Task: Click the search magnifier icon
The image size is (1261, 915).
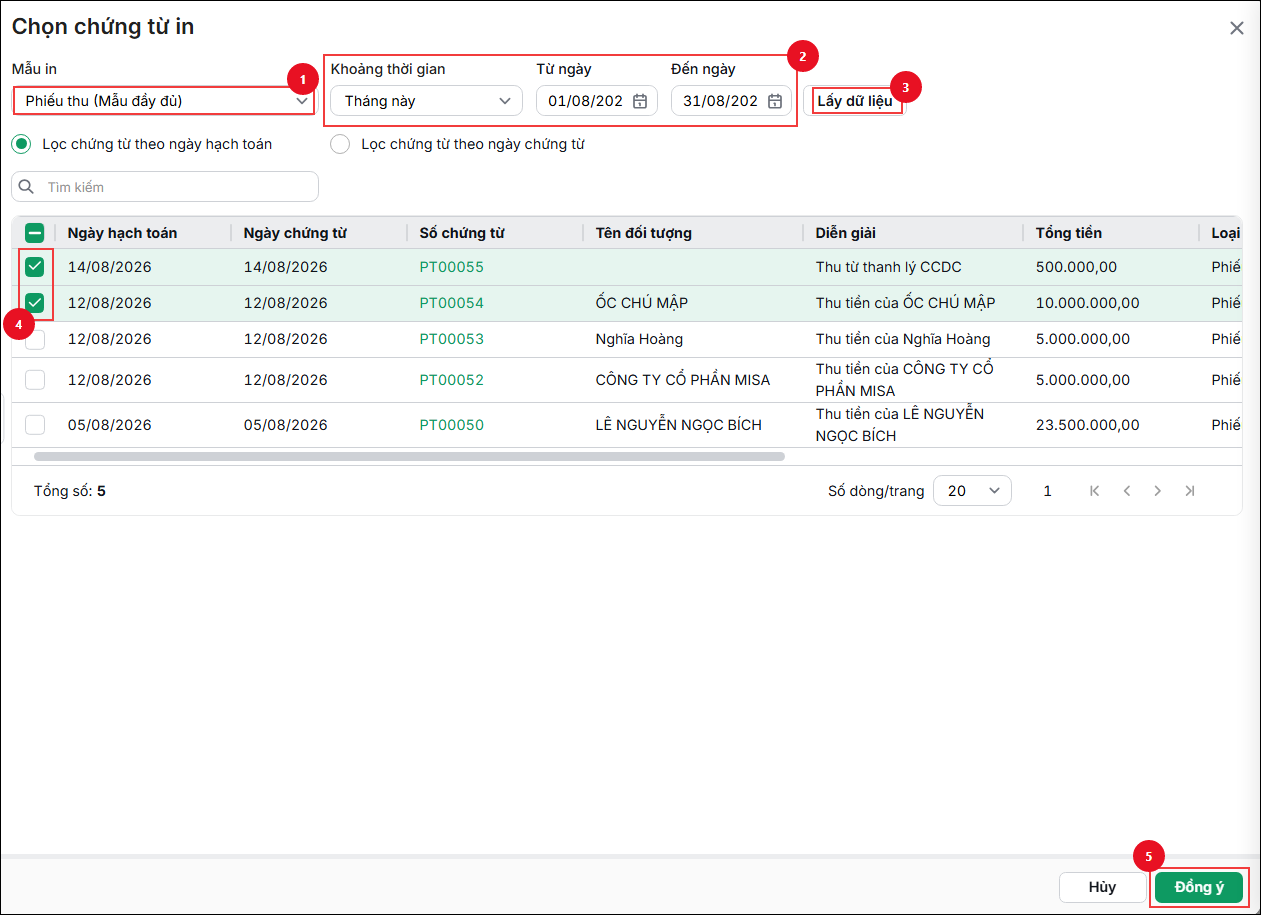Action: (27, 187)
